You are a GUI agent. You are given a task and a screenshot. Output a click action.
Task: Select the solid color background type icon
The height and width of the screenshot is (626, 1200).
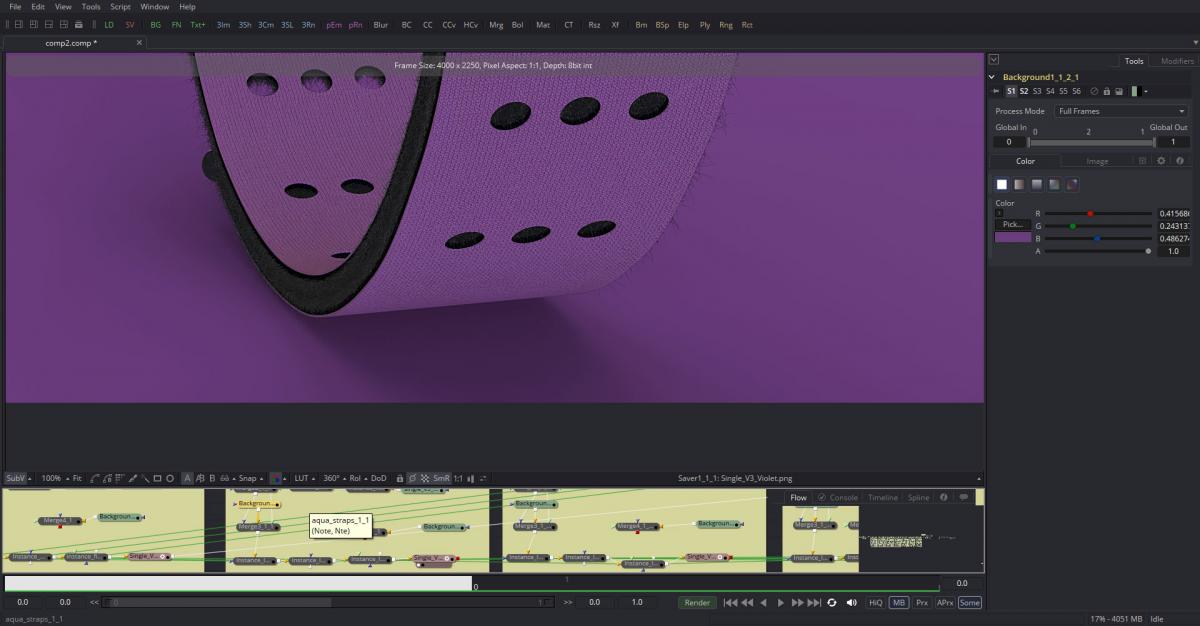click(1002, 184)
